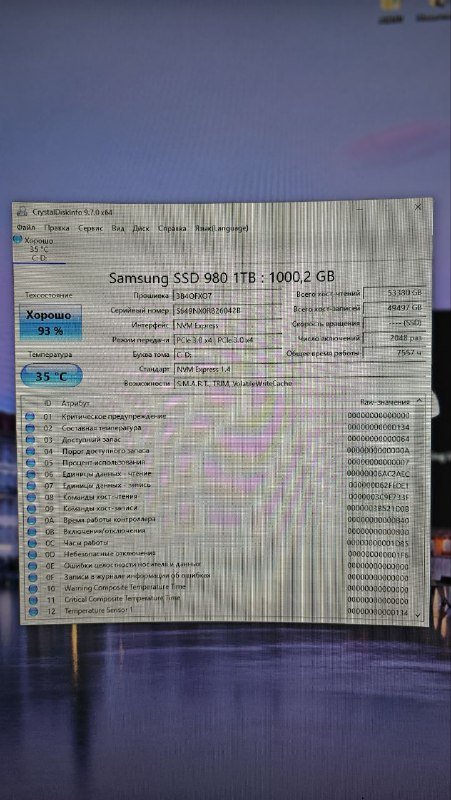Click raw value 0000000000000064
451x800 pixels.
[378, 439]
